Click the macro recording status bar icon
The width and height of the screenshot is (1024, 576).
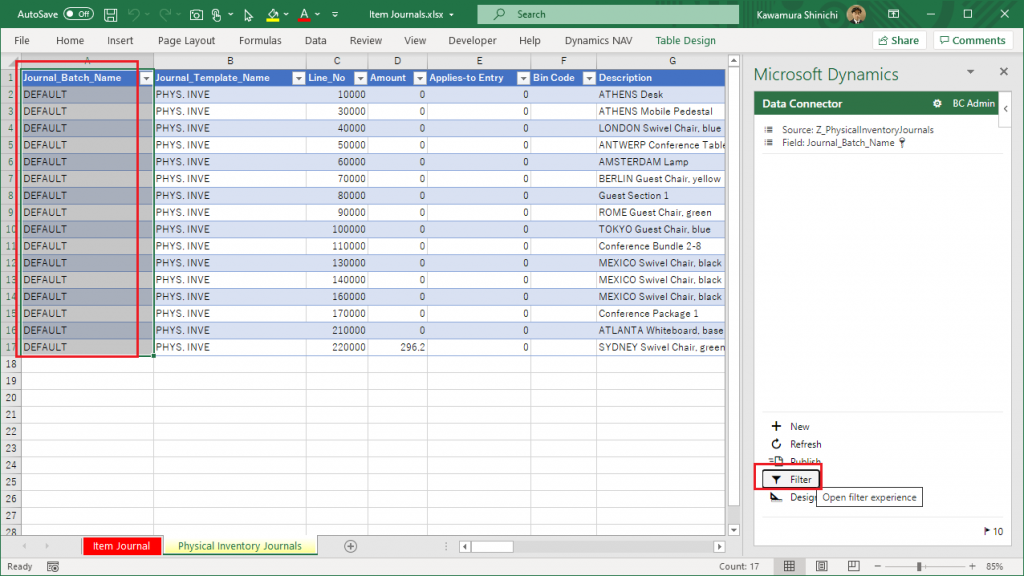pos(53,567)
